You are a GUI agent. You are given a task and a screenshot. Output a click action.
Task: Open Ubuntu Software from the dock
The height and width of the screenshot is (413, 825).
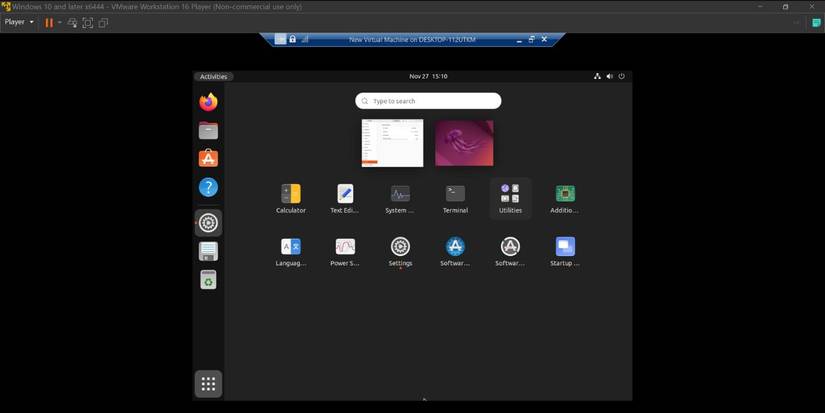coord(208,158)
